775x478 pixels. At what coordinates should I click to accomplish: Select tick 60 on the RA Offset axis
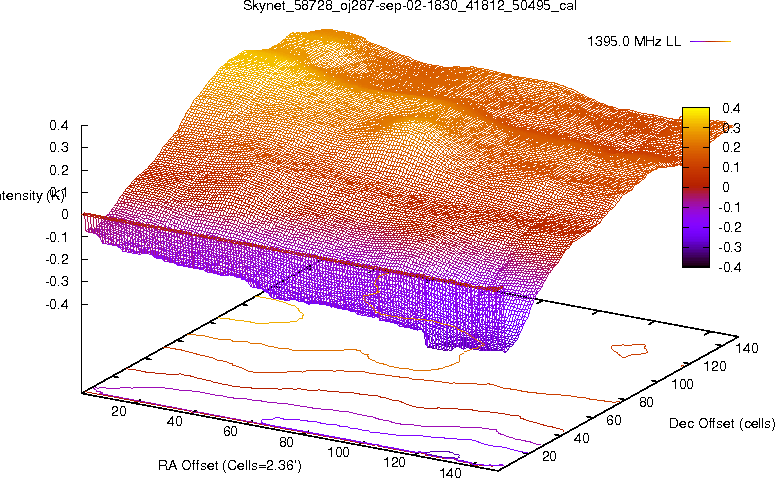pyautogui.click(x=230, y=432)
